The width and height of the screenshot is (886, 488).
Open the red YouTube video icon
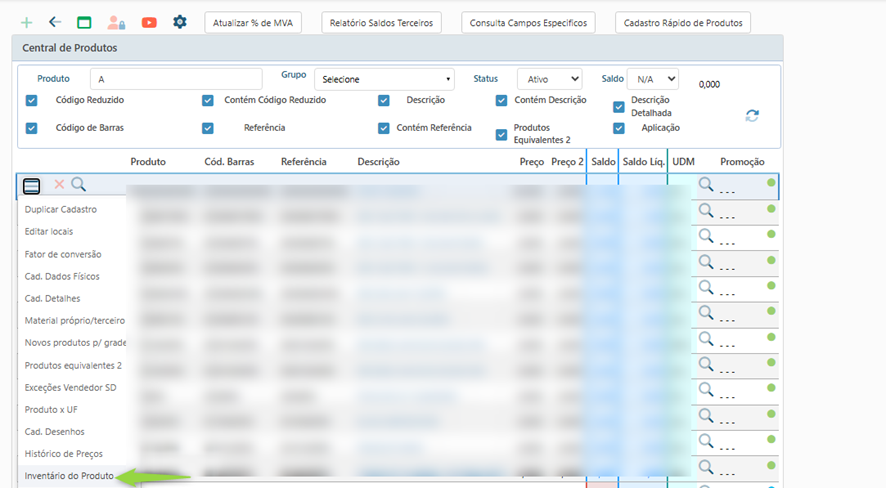click(x=149, y=22)
